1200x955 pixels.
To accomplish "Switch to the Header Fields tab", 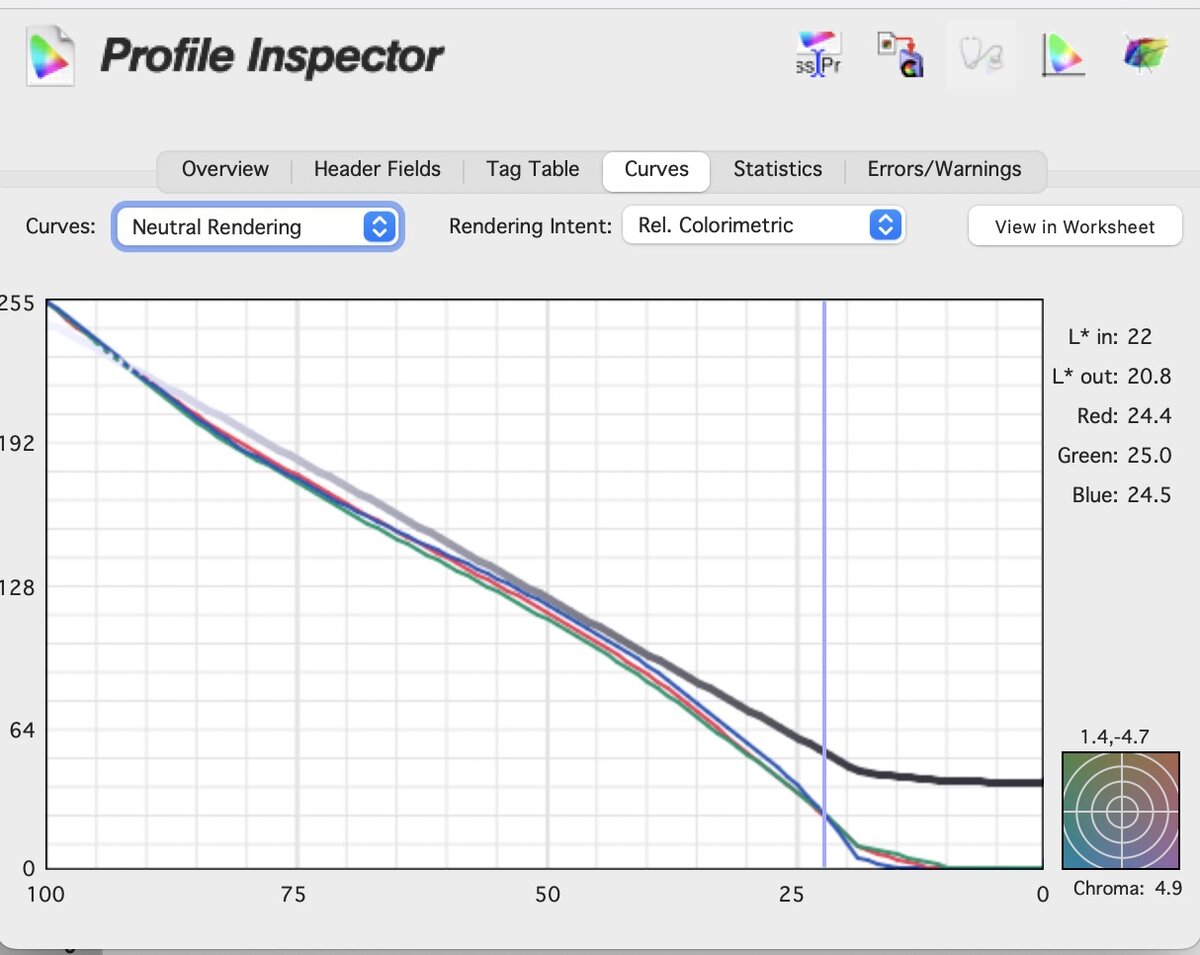I will coord(377,170).
